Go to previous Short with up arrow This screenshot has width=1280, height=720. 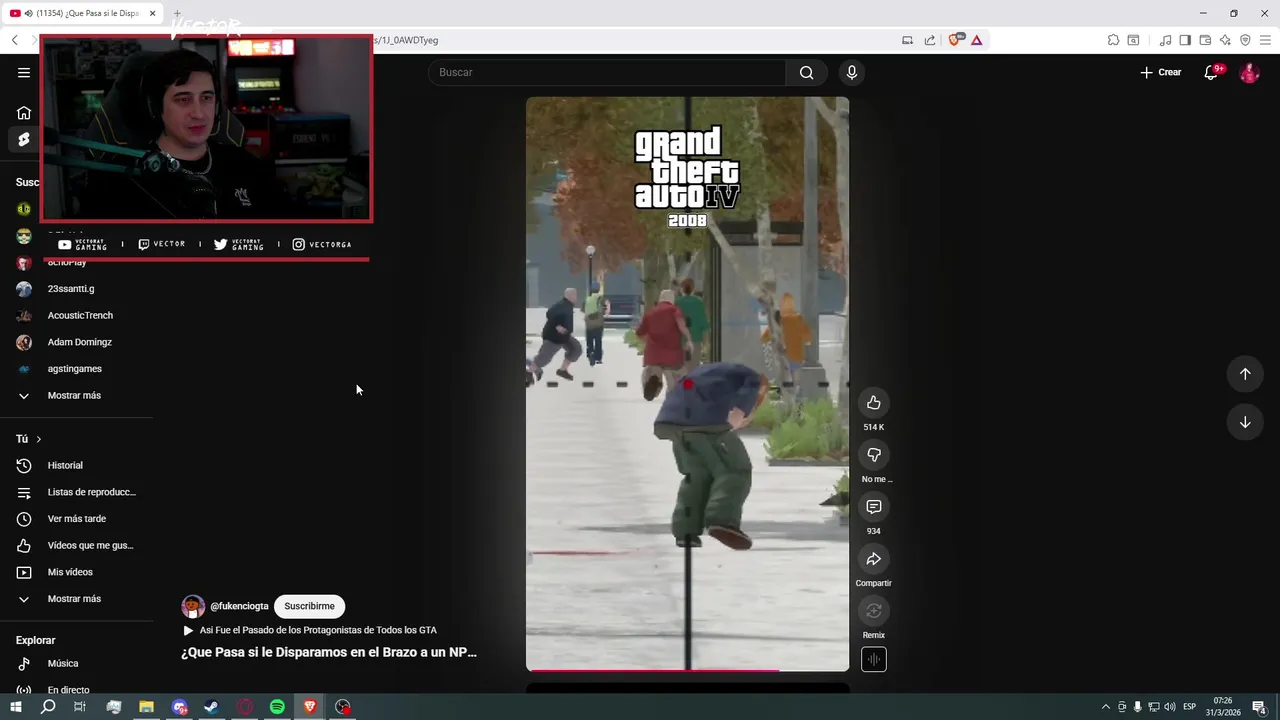pos(1245,373)
